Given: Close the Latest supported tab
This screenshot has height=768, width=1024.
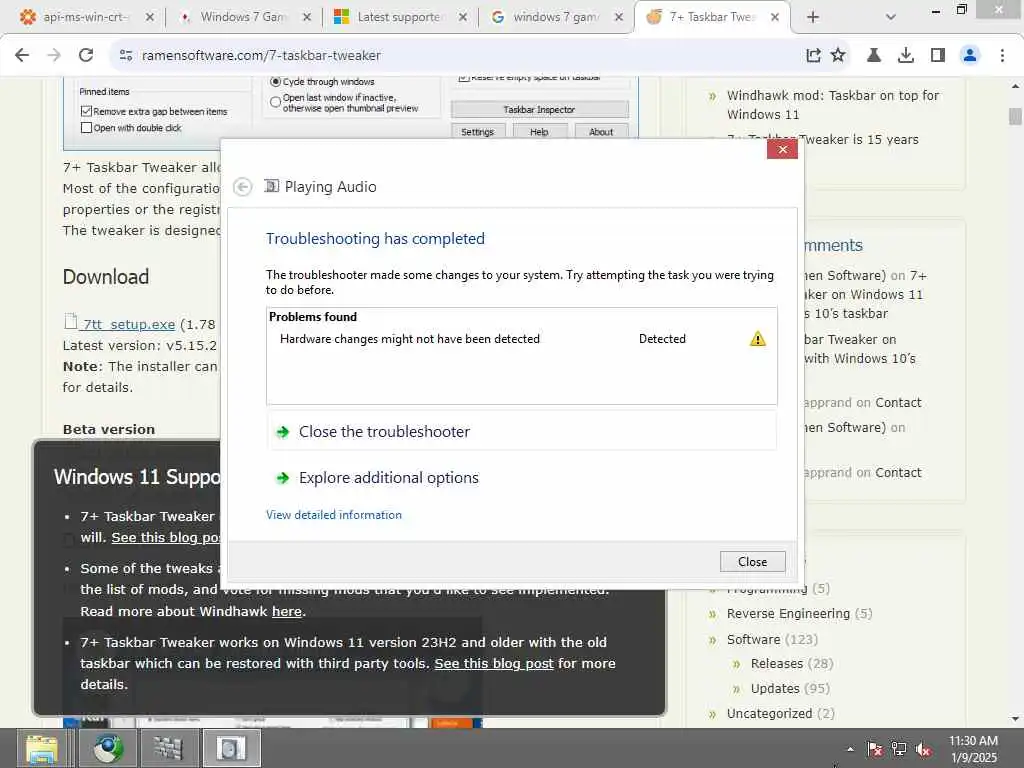Looking at the screenshot, I should click(x=462, y=18).
